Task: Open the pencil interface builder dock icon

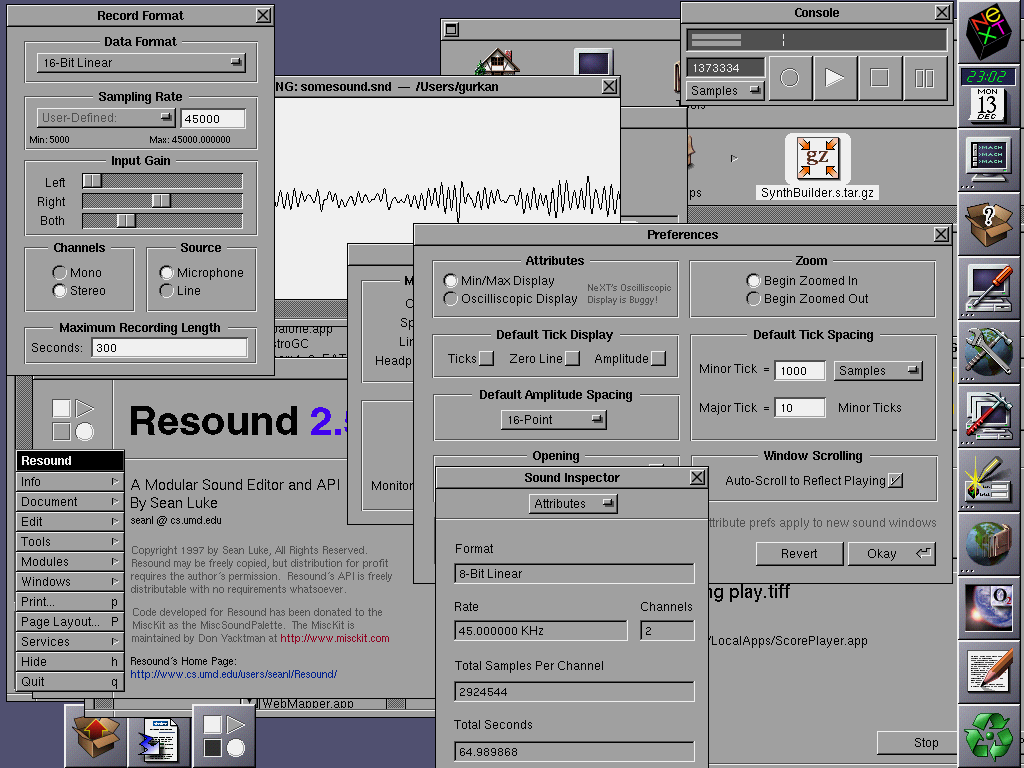Action: 988,479
